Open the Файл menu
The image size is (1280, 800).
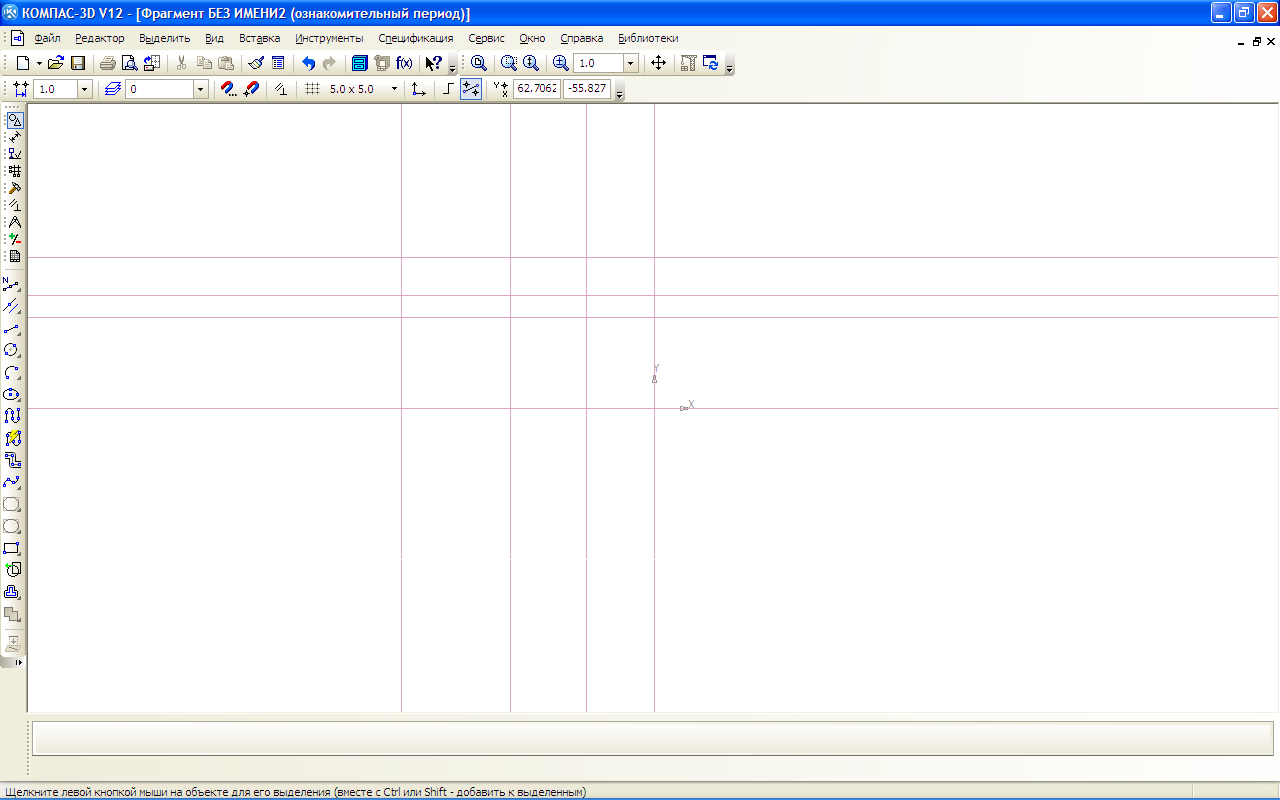(47, 38)
